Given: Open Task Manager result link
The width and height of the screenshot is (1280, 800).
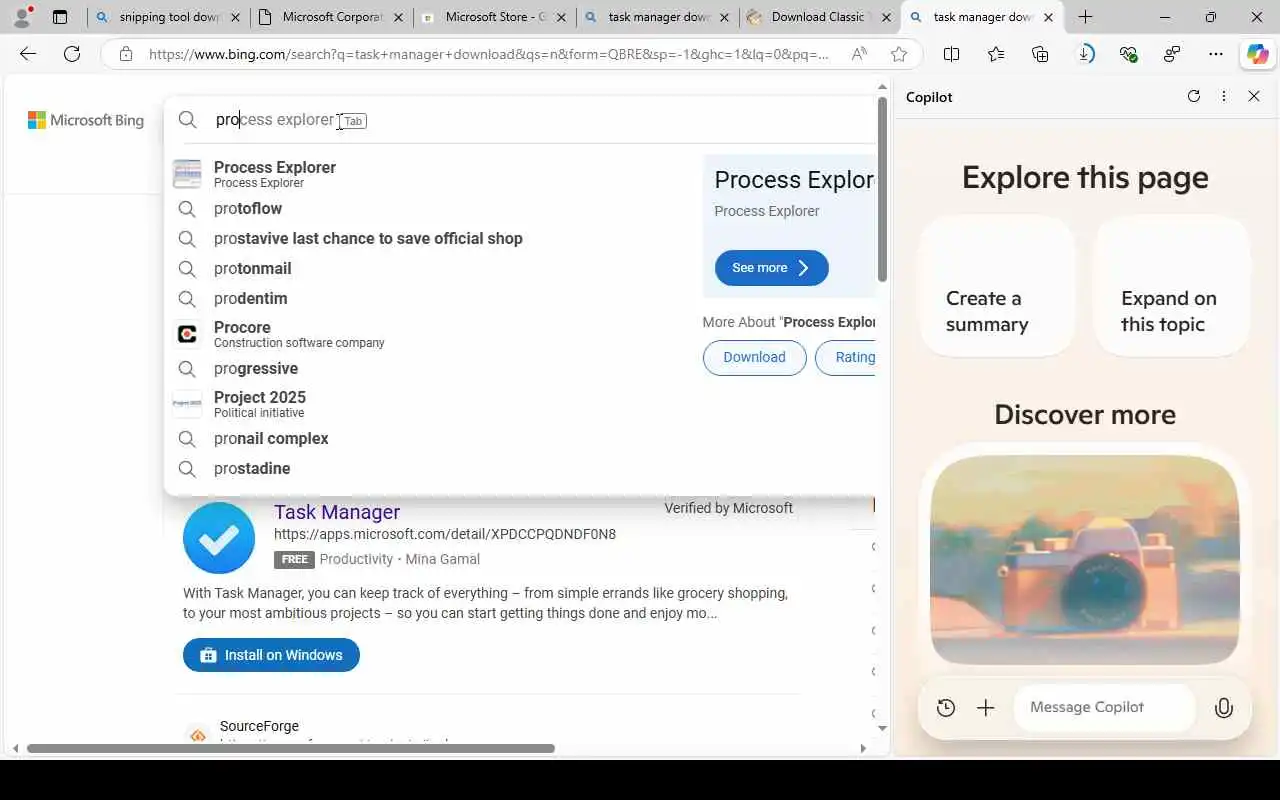Looking at the screenshot, I should point(337,512).
